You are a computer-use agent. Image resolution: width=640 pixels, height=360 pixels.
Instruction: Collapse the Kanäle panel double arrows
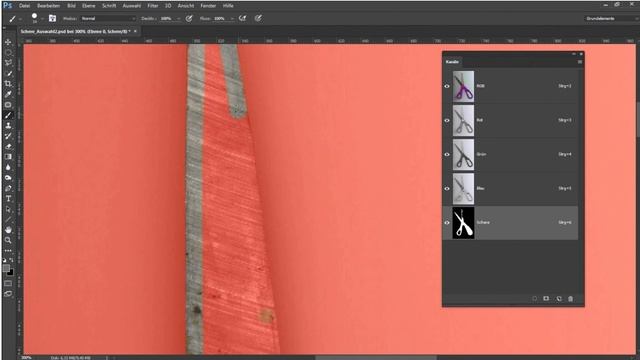(x=573, y=54)
